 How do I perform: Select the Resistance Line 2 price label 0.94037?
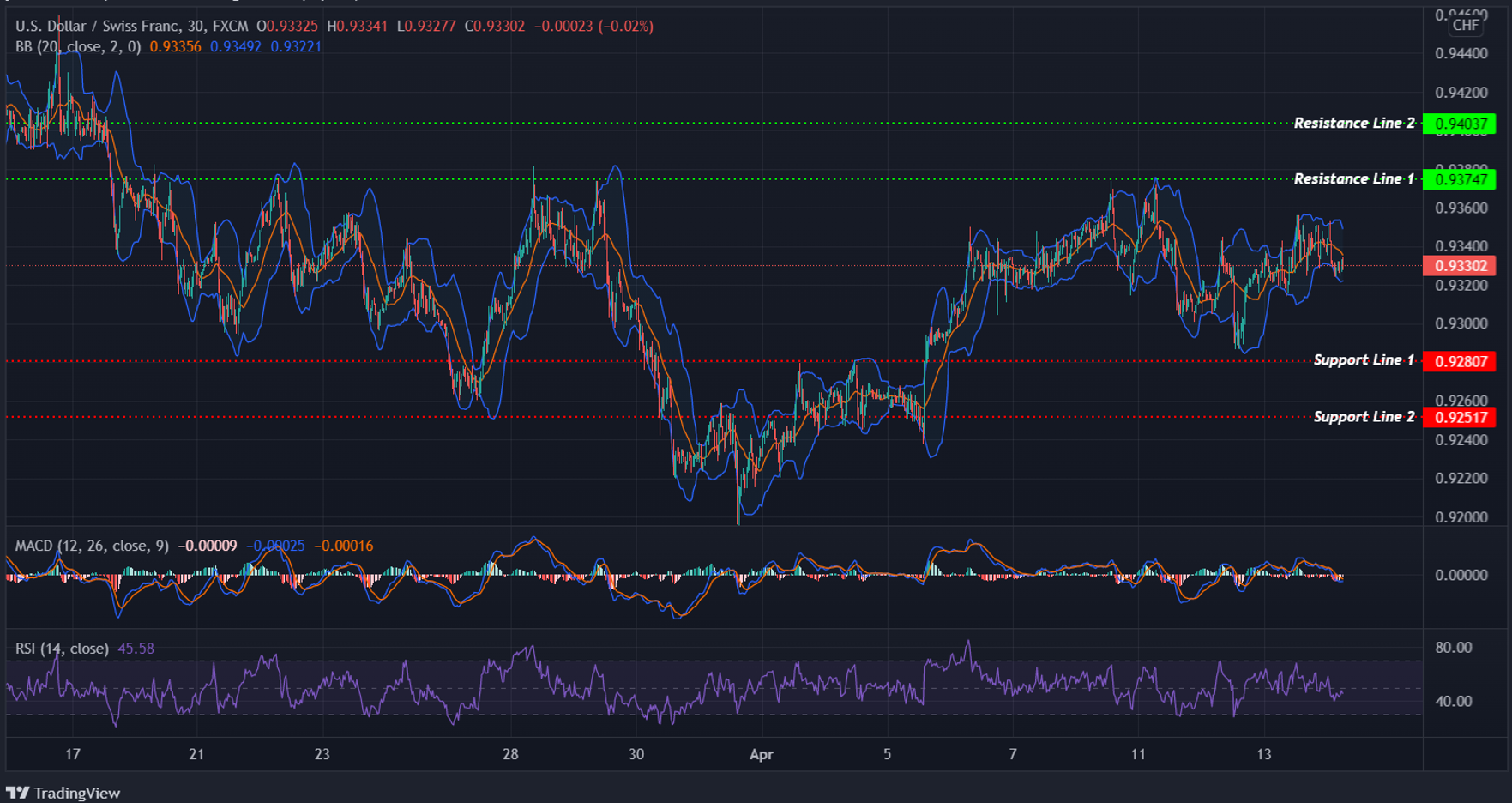1458,124
